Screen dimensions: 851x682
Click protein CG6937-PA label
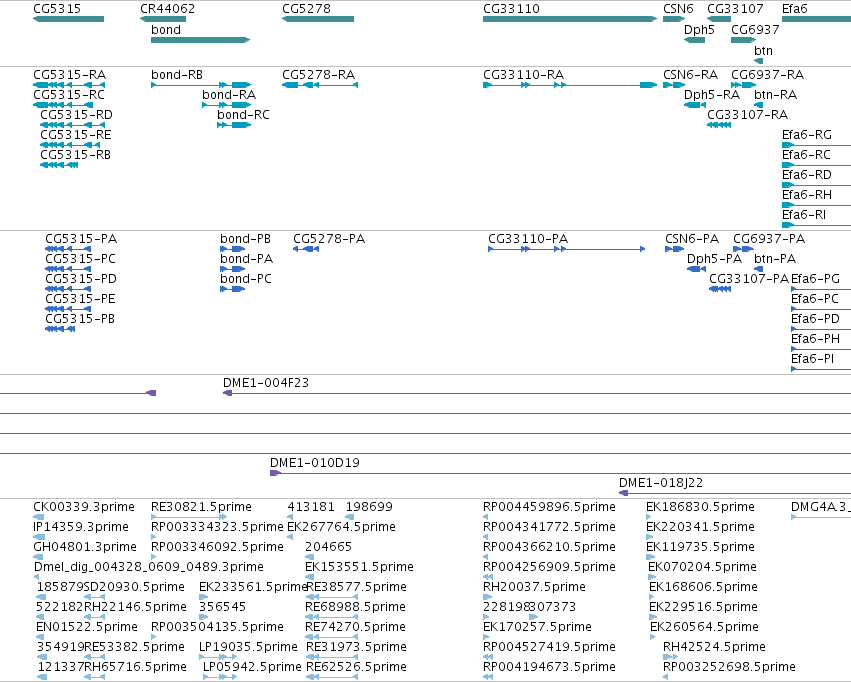tap(769, 239)
